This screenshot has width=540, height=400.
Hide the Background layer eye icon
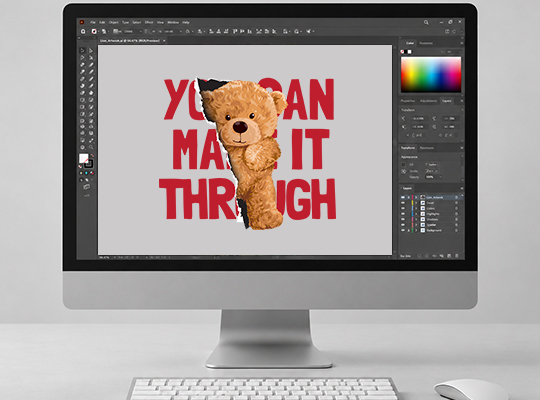[x=403, y=230]
